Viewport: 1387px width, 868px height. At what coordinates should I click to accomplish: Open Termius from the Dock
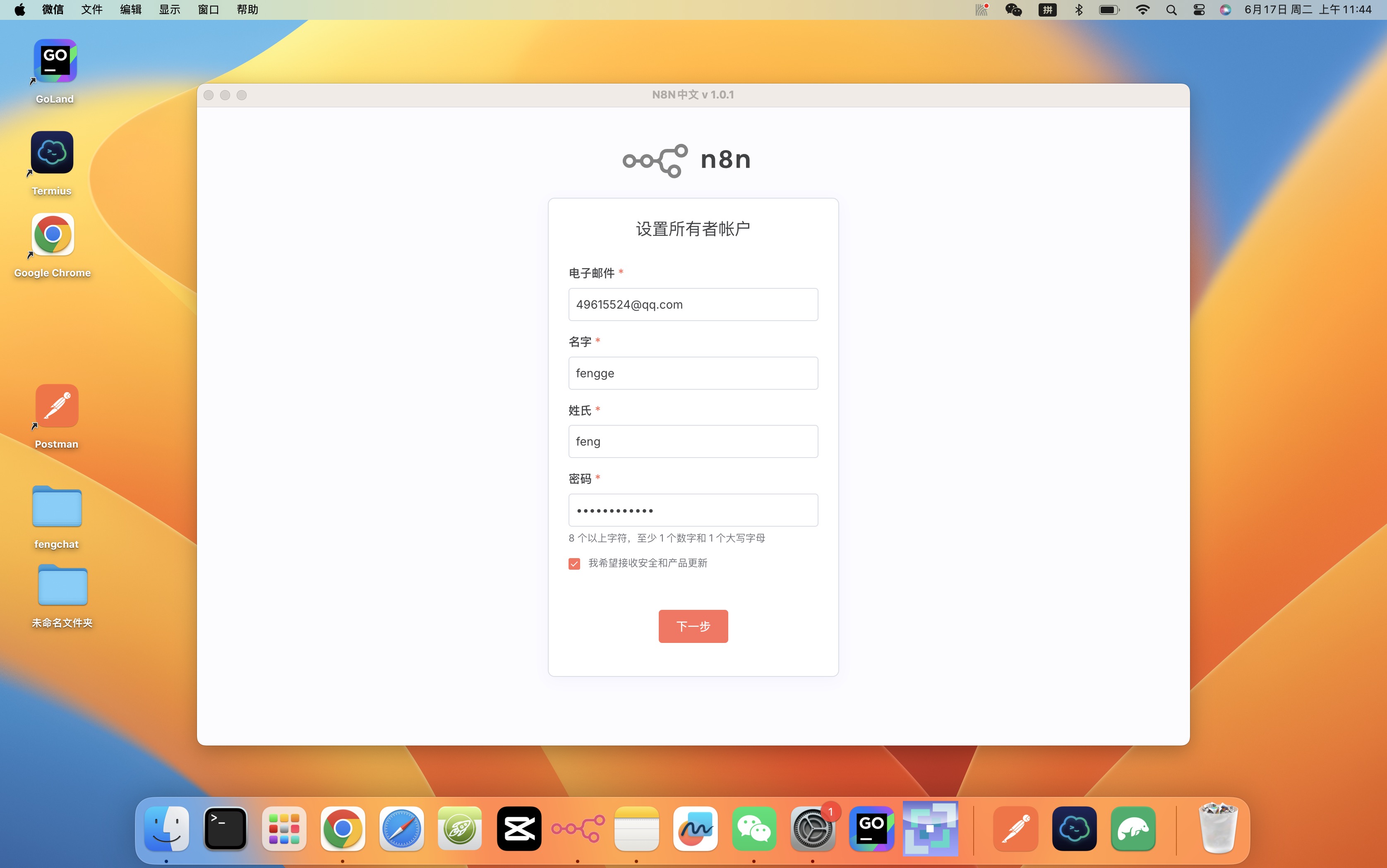pyautogui.click(x=1074, y=828)
